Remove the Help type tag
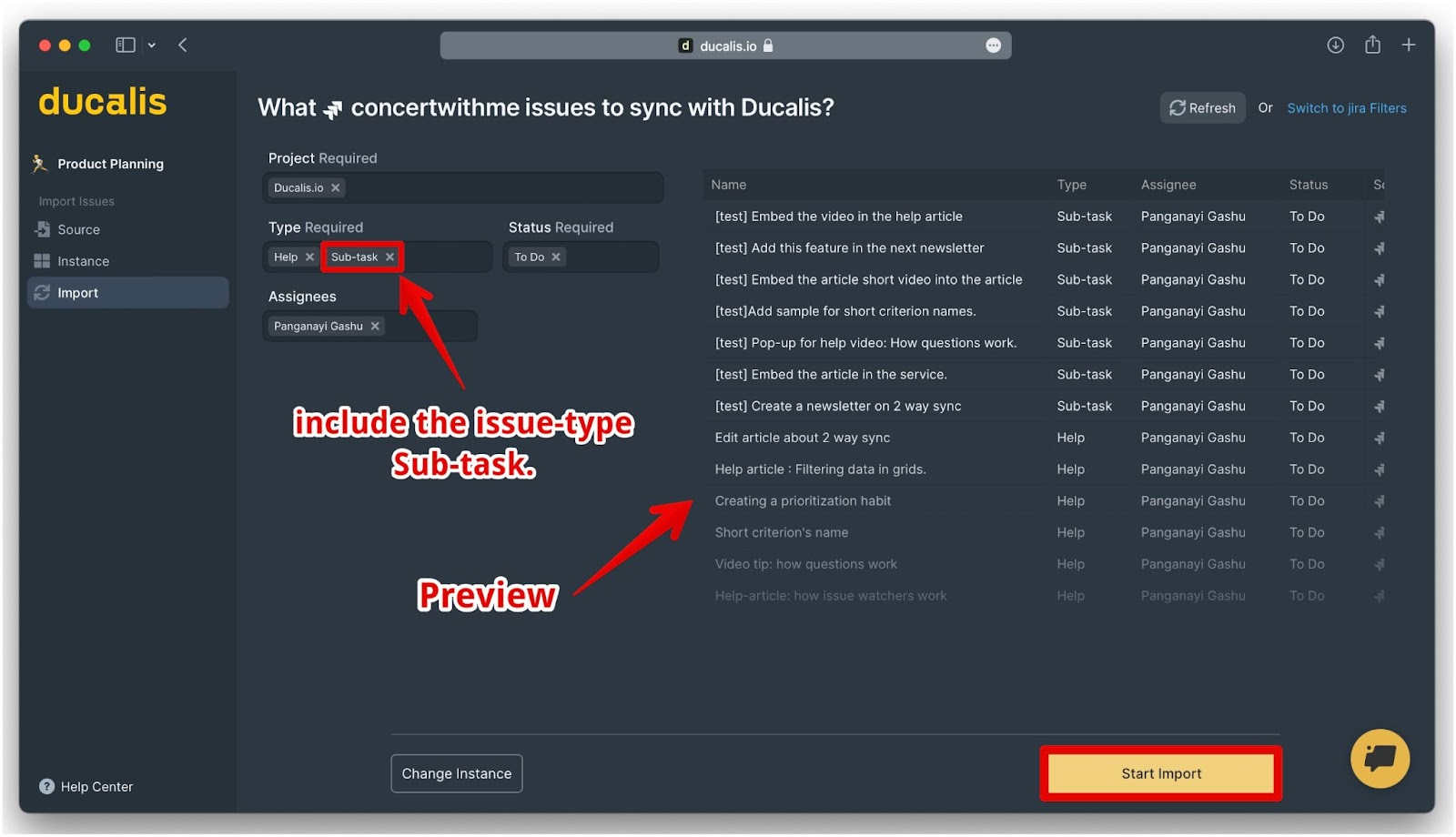Image resolution: width=1456 pixels, height=837 pixels. (309, 257)
